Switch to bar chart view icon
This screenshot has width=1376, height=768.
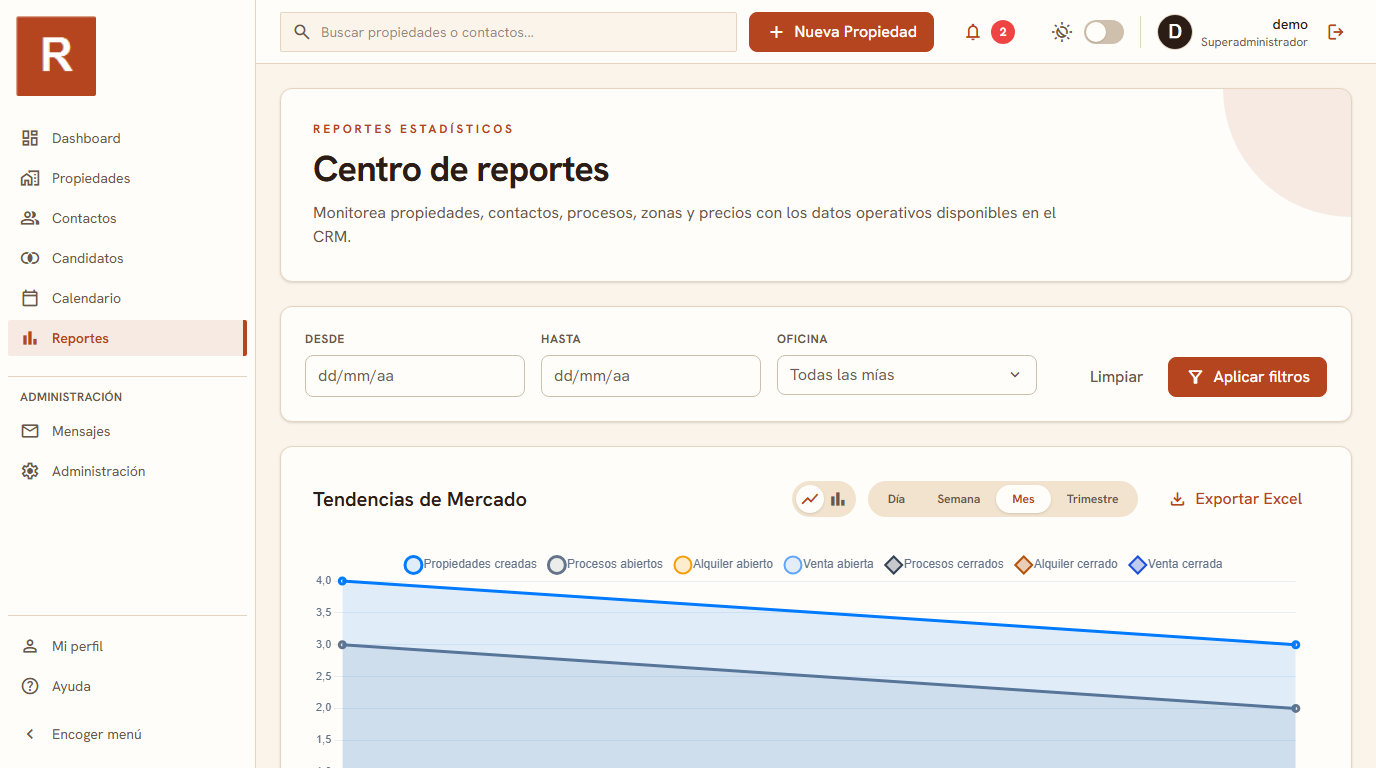click(838, 499)
